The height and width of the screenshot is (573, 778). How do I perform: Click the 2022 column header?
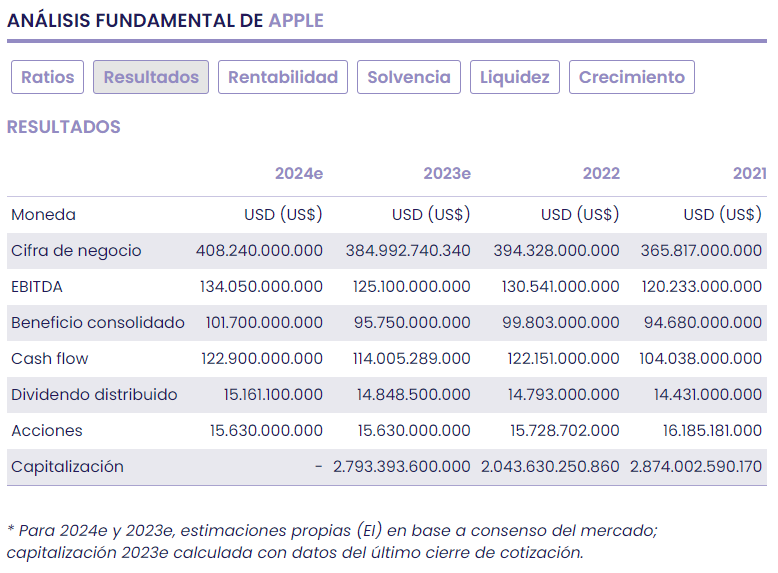(601, 173)
